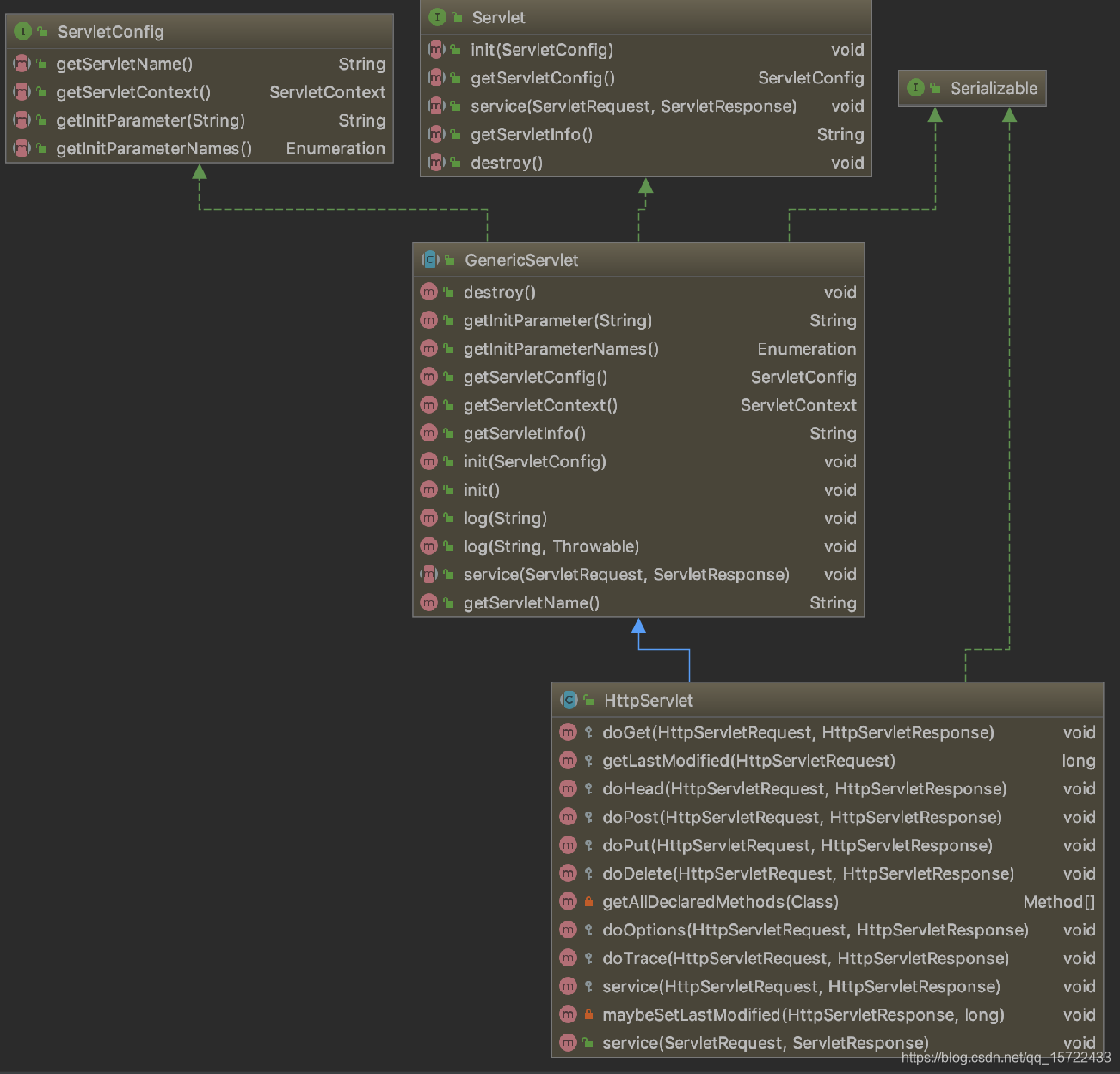Select the HttpServlet class title
The height and width of the screenshot is (1074, 1120).
pos(649,701)
